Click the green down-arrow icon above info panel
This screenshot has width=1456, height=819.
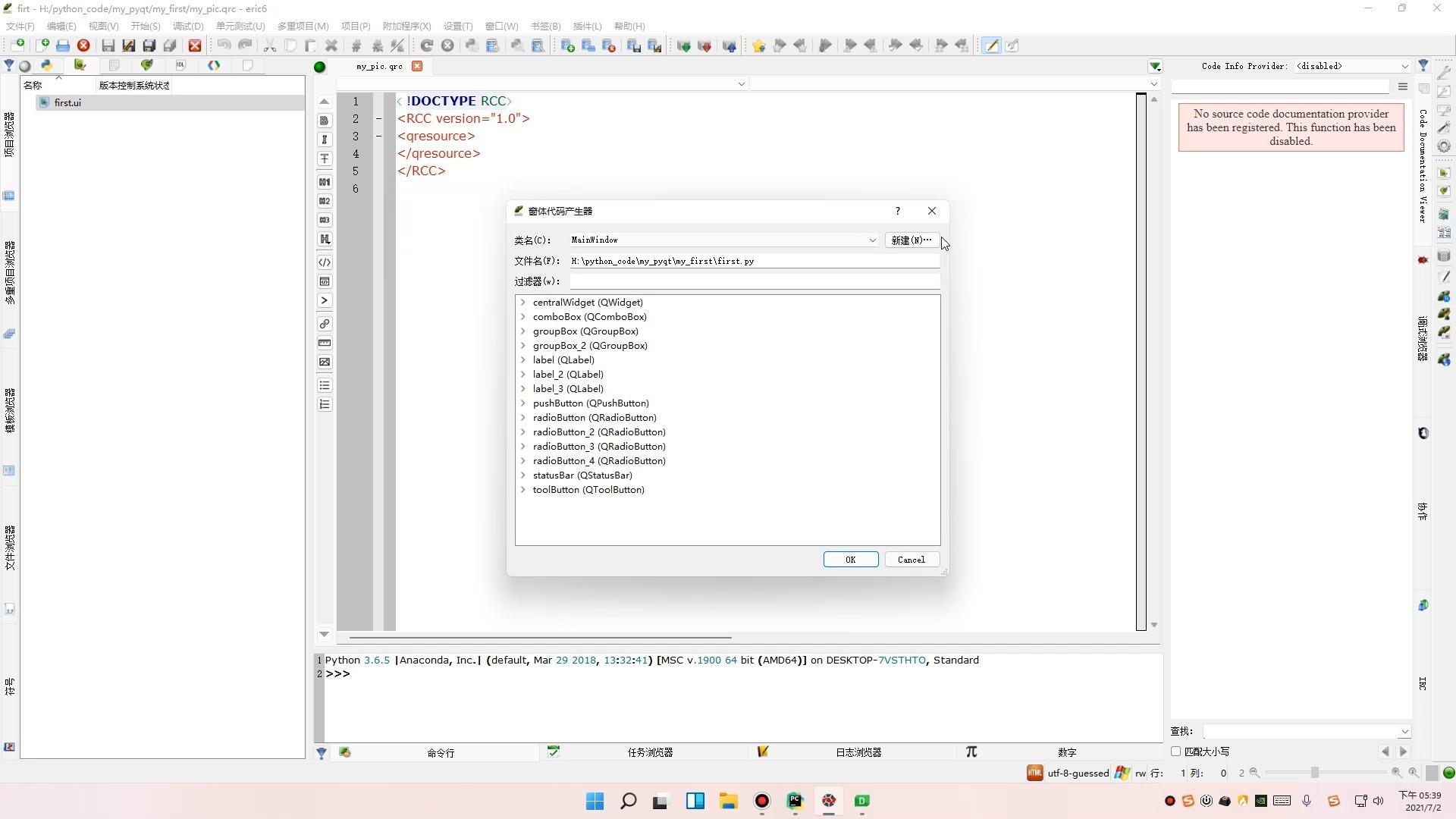[1155, 67]
